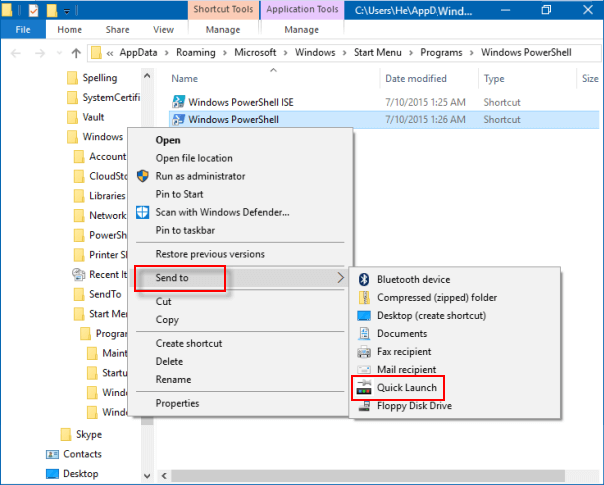604x485 pixels.
Task: Click the Run as administrator shield icon
Action: point(143,176)
